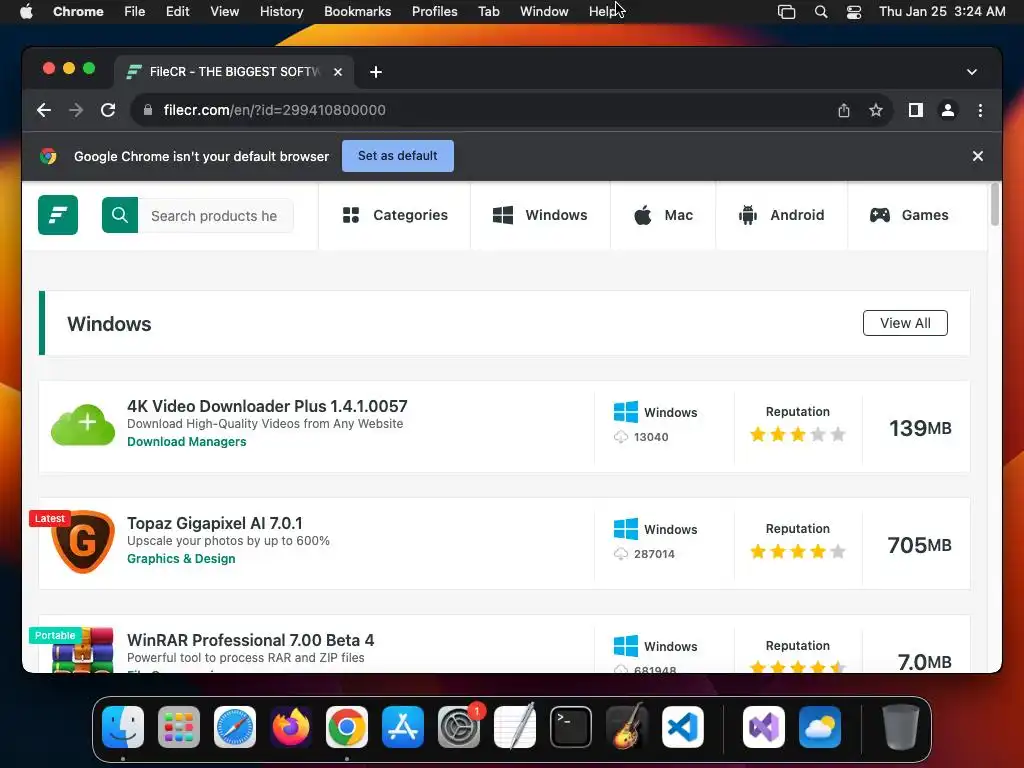Focus the Search products input field
The image size is (1024, 768).
point(215,216)
